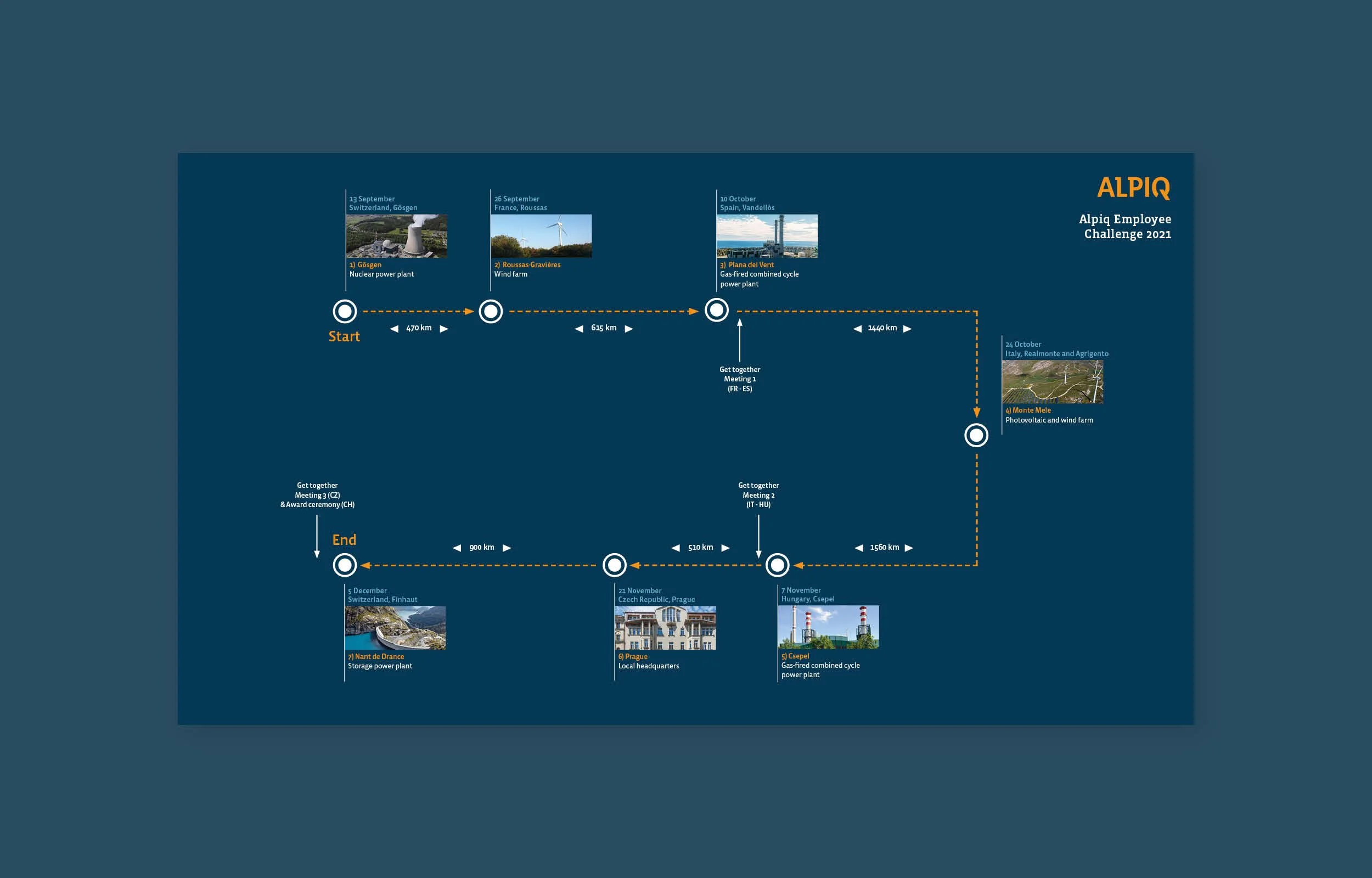The width and height of the screenshot is (1372, 878).
Task: Click the right arrow beside 900 km
Action: click(x=507, y=548)
